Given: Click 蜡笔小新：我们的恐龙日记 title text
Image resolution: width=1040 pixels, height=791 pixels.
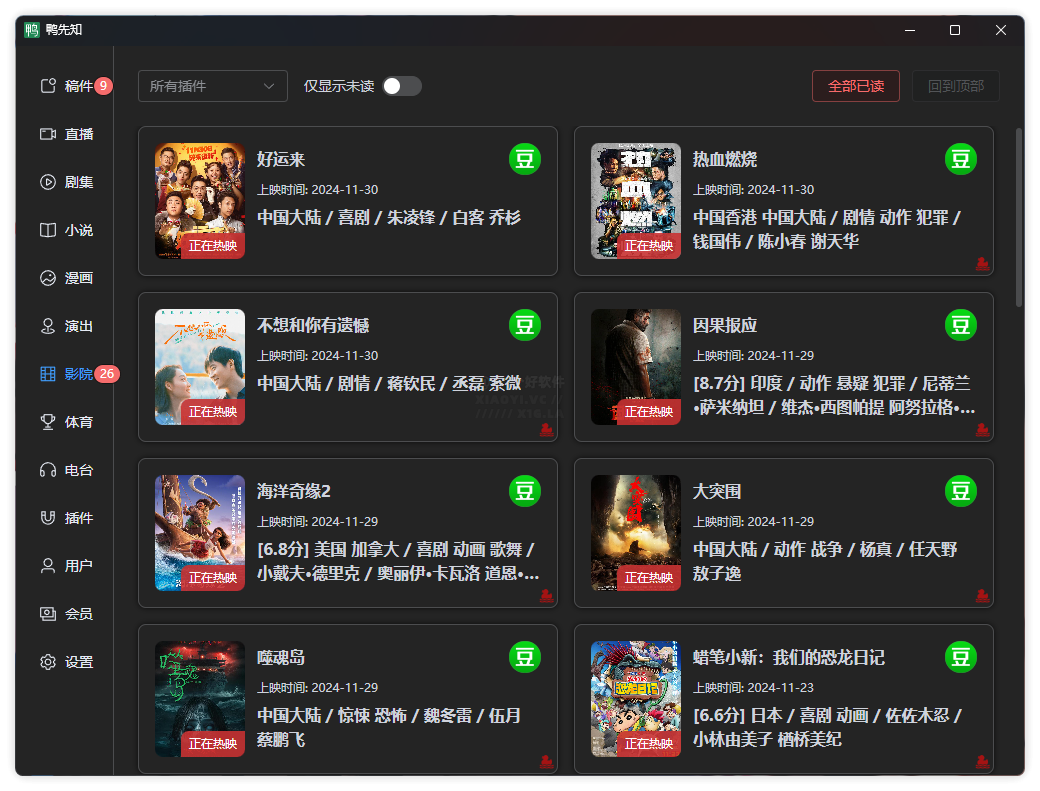Looking at the screenshot, I should pos(789,657).
